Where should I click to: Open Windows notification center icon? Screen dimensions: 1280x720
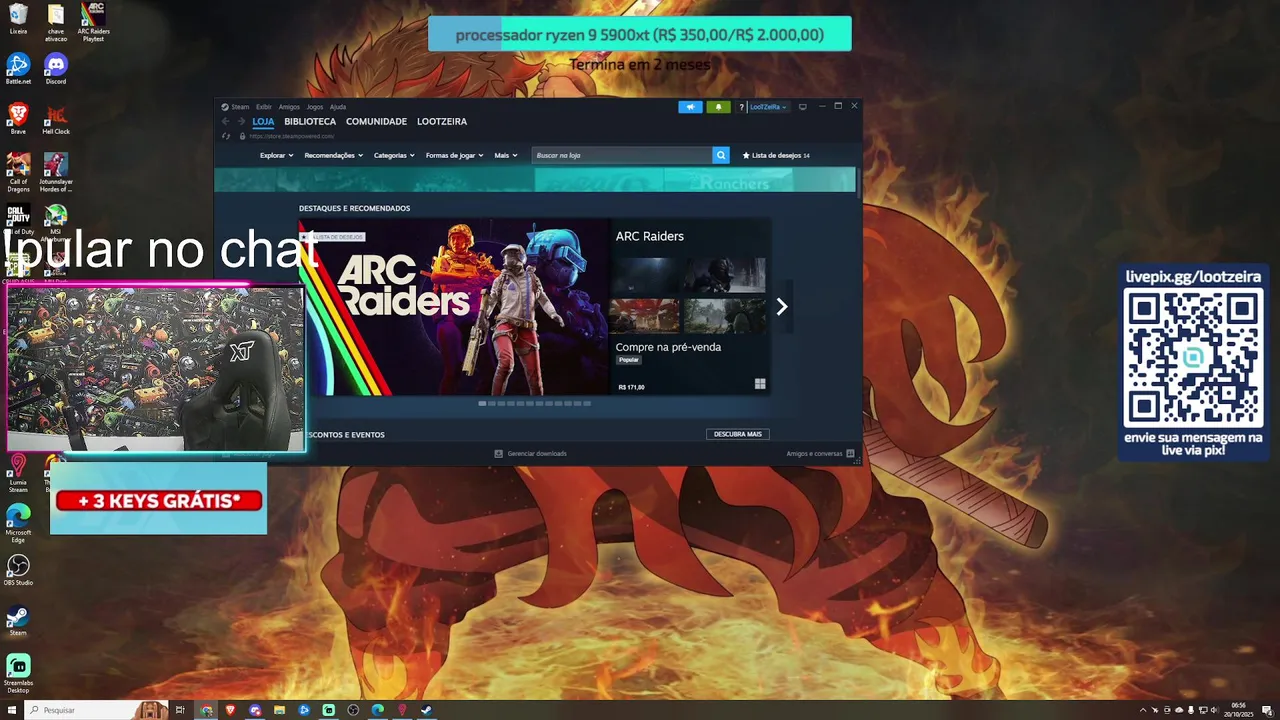coord(1267,710)
